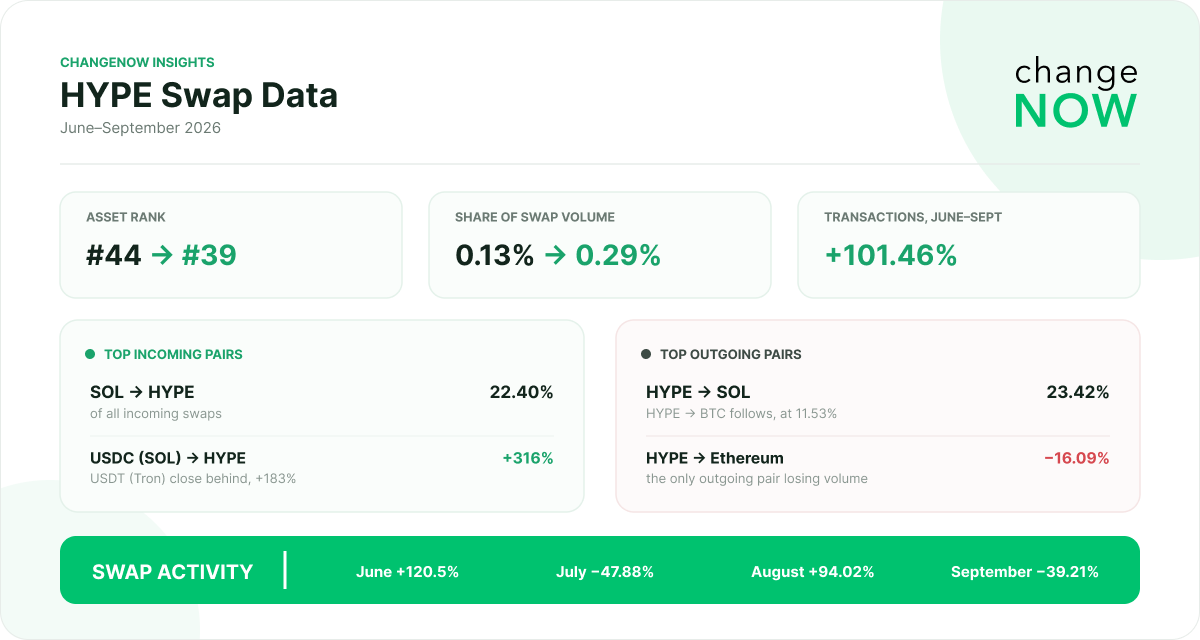Click the green arrow between #44 and #39
1200x640 pixels.
coord(162,255)
